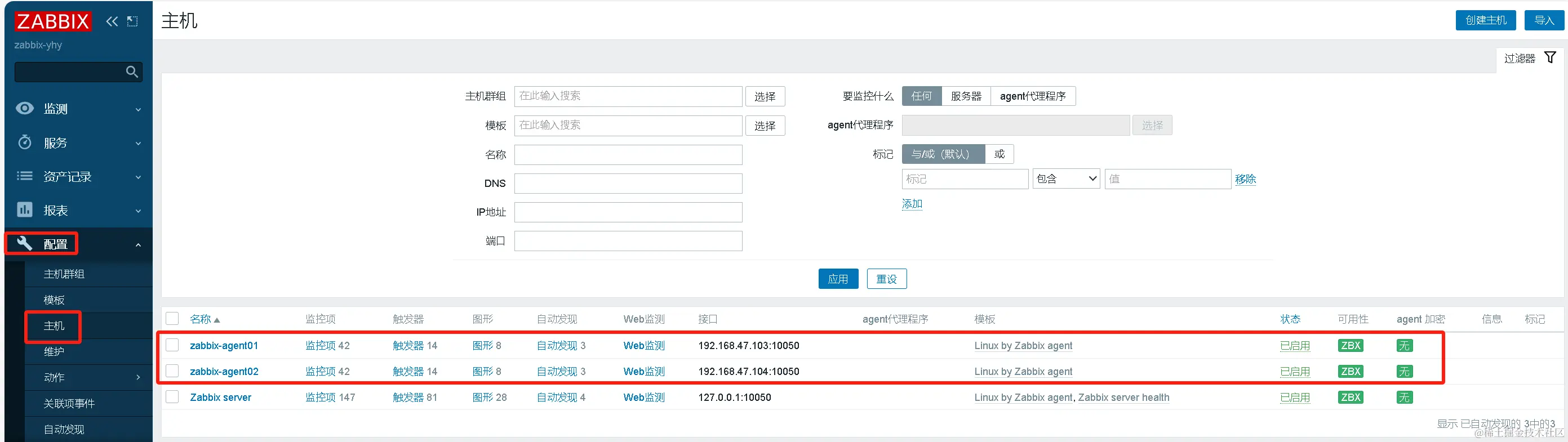Open 监控项 42 for zabbix-agent01
1568x442 pixels.
coord(321,345)
